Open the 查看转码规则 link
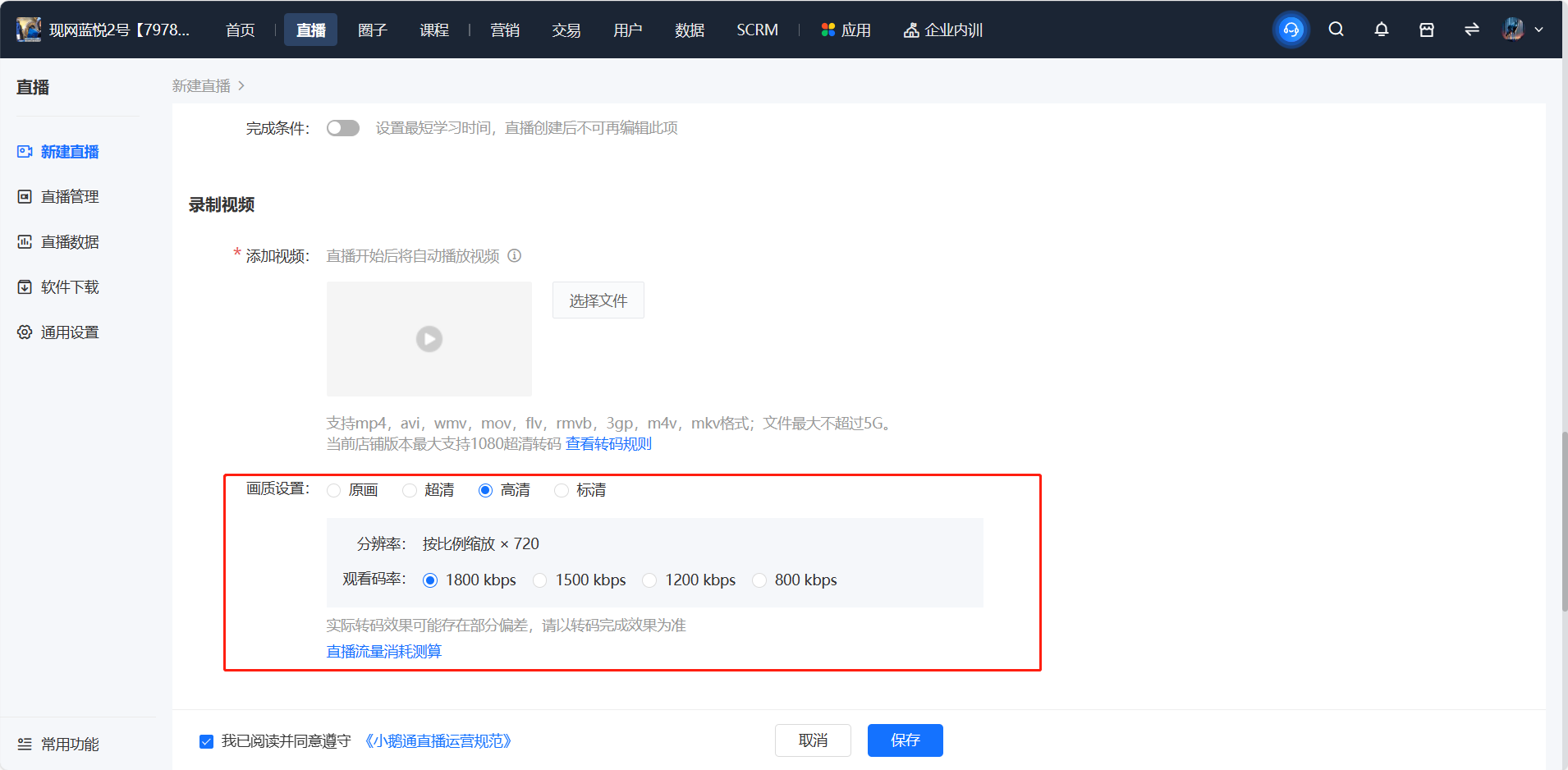This screenshot has height=770, width=1568. 608,443
